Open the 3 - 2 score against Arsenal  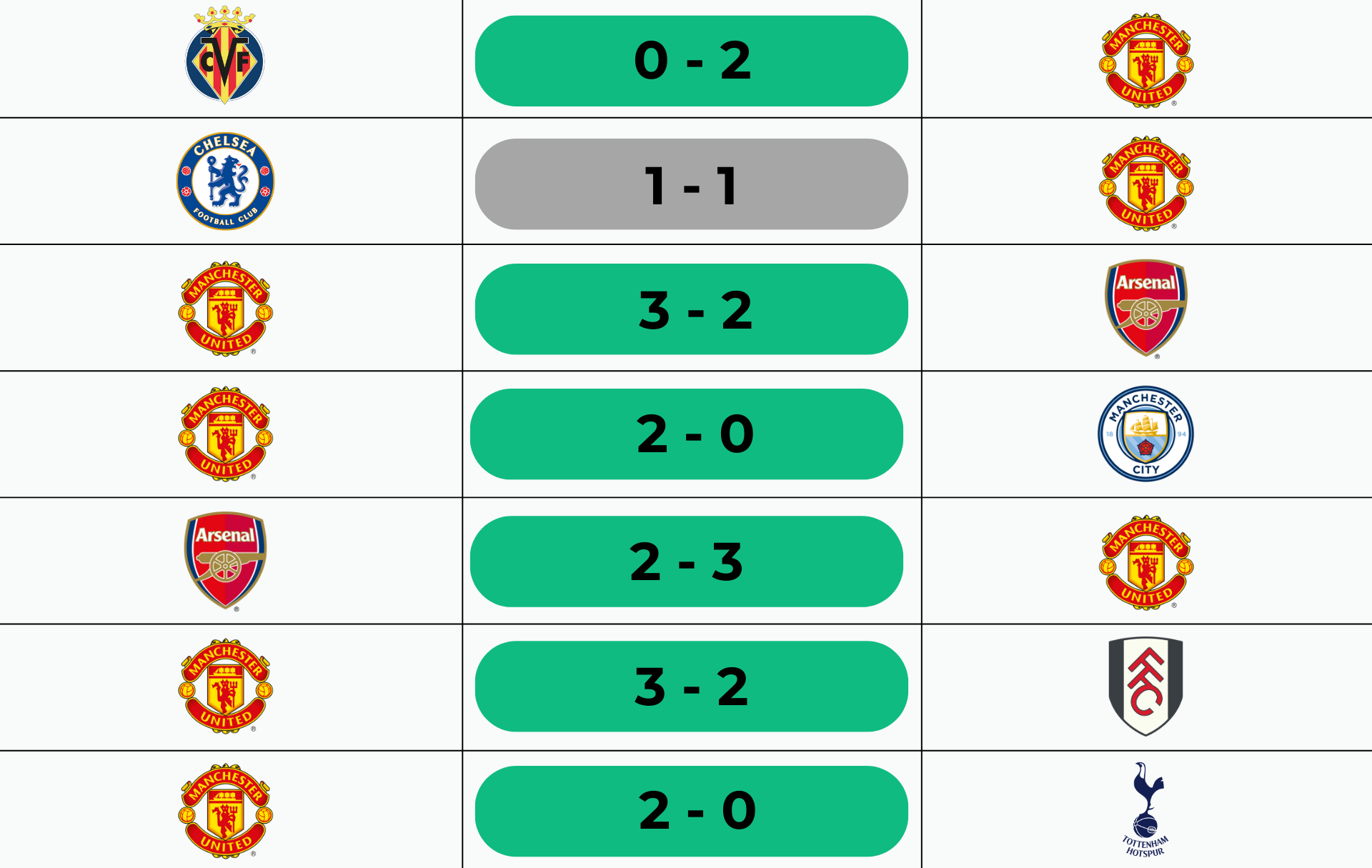691,309
